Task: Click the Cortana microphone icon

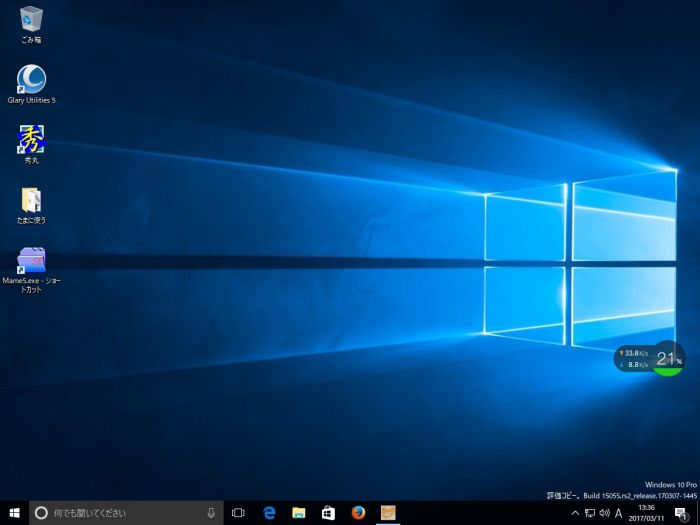Action: (x=211, y=513)
